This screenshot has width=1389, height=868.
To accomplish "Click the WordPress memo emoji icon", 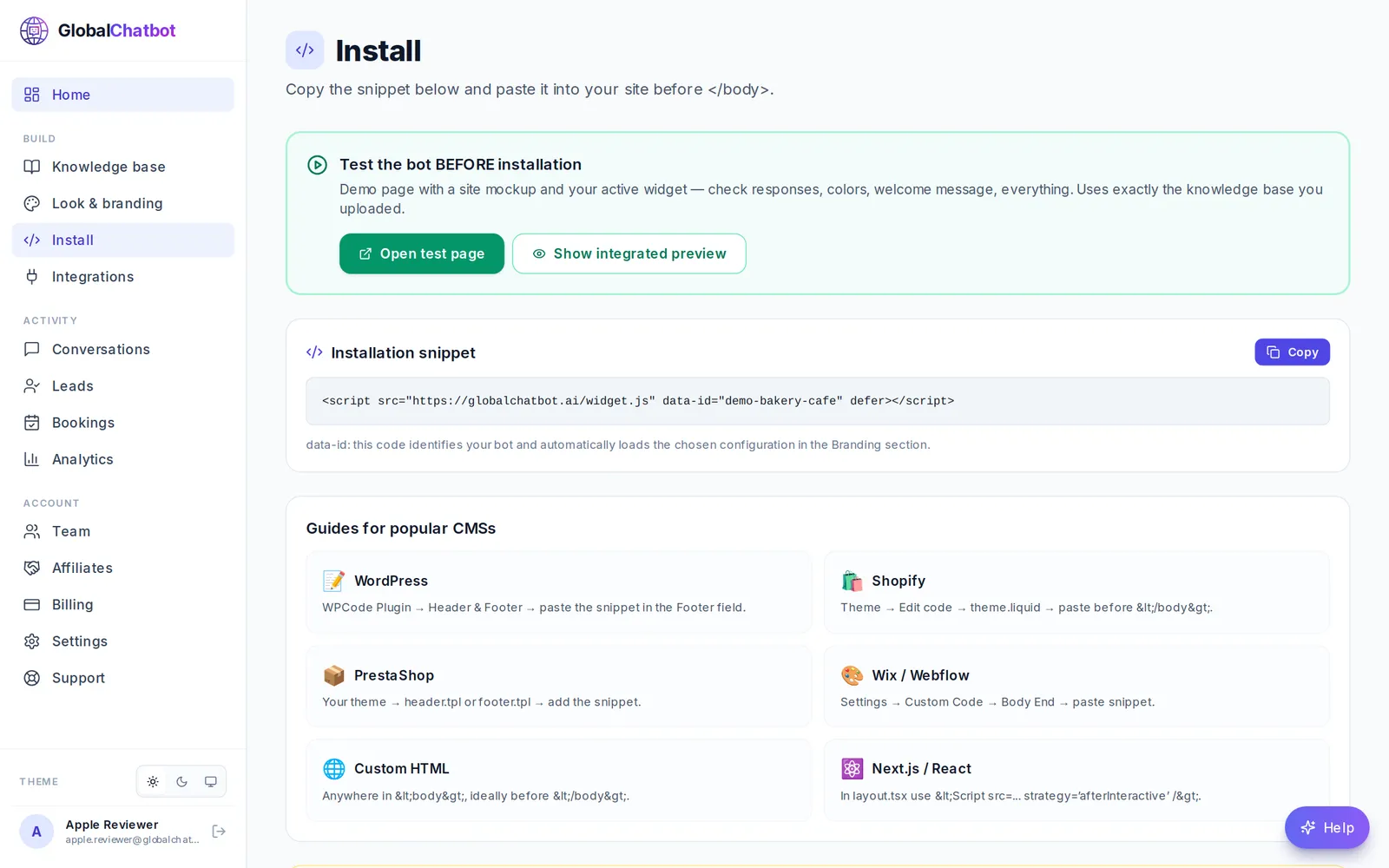I will tap(333, 581).
